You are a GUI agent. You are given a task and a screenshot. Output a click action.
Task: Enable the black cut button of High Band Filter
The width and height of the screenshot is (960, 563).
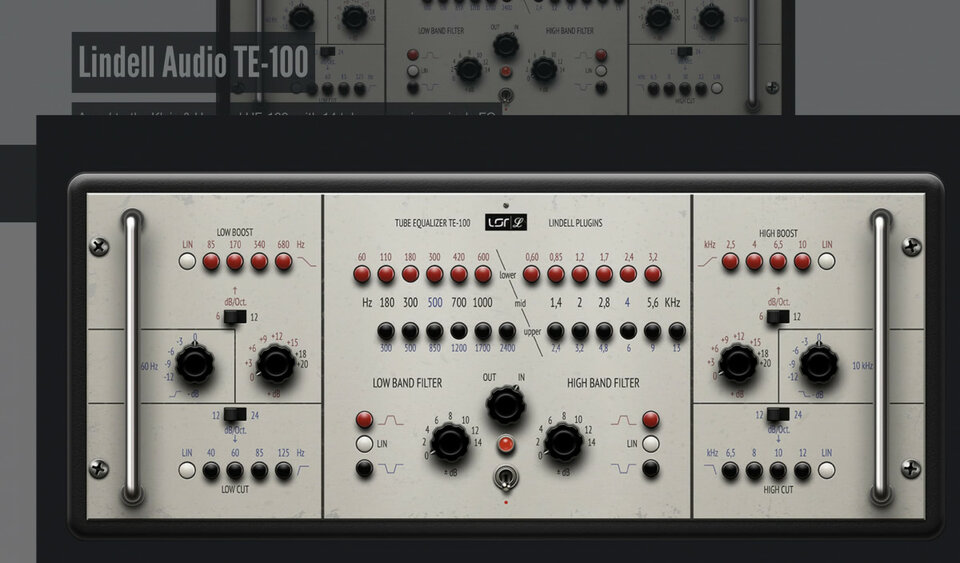pyautogui.click(x=651, y=468)
